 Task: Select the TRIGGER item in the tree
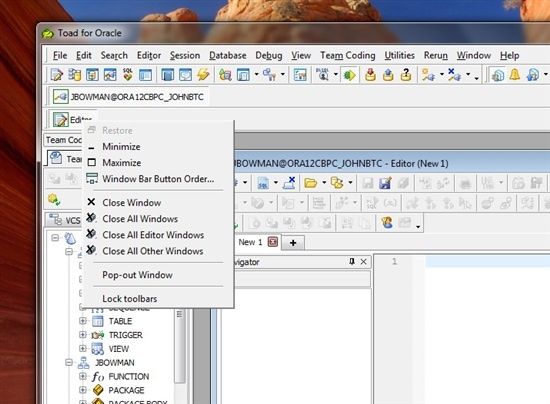coord(126,335)
